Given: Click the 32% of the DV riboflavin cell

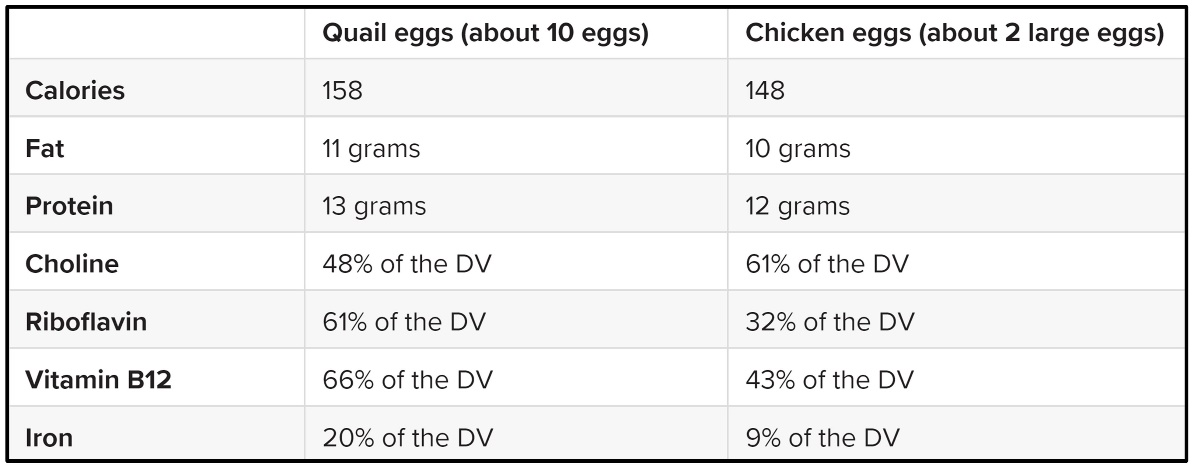Looking at the screenshot, I should (x=830, y=323).
